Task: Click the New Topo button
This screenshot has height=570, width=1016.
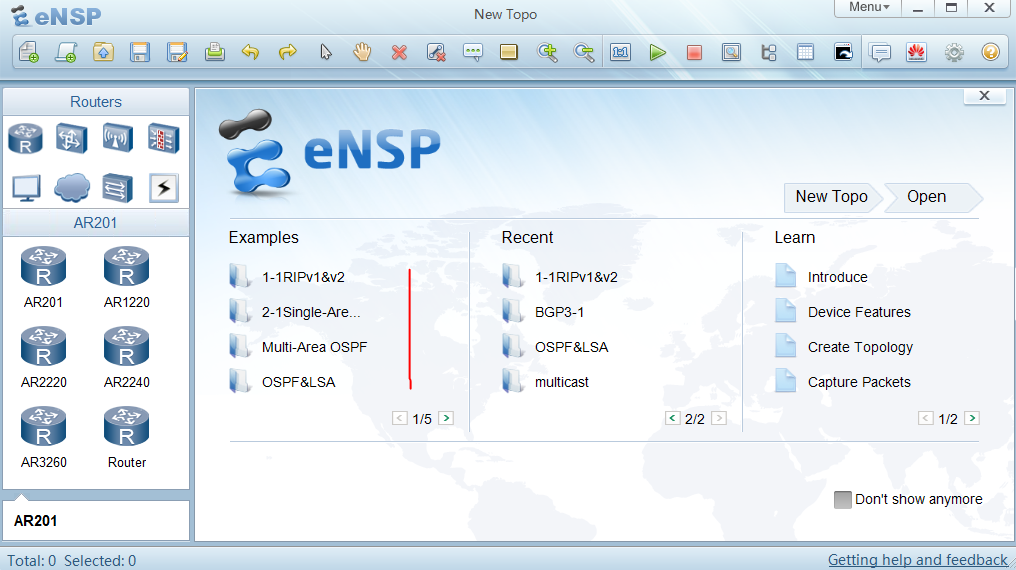Action: (831, 197)
